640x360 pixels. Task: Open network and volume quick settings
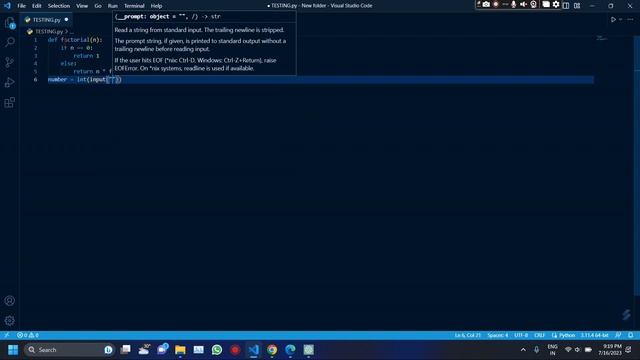[x=578, y=350]
